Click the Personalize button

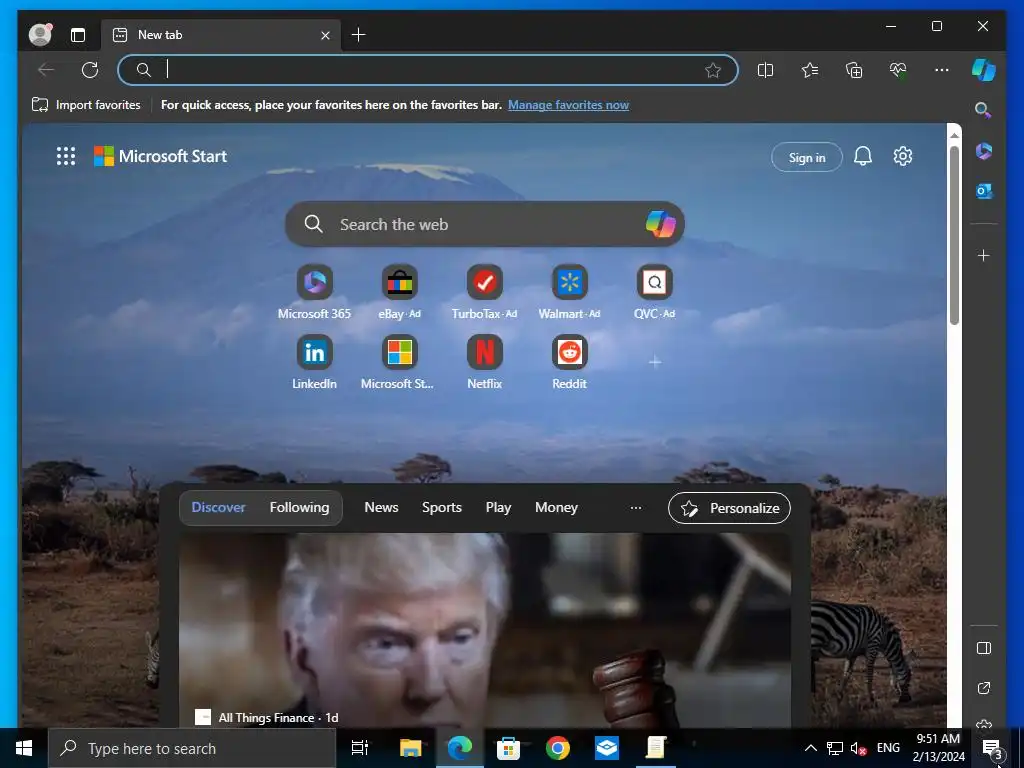[x=729, y=508]
